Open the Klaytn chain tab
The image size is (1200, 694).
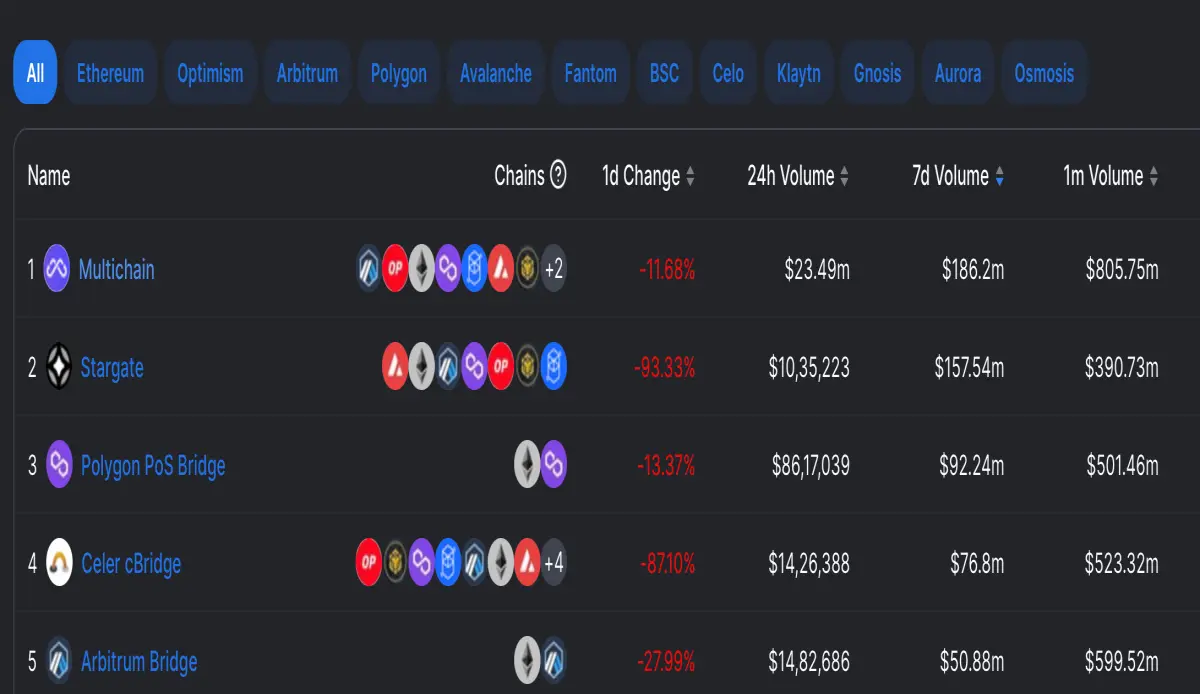pyautogui.click(x=799, y=73)
